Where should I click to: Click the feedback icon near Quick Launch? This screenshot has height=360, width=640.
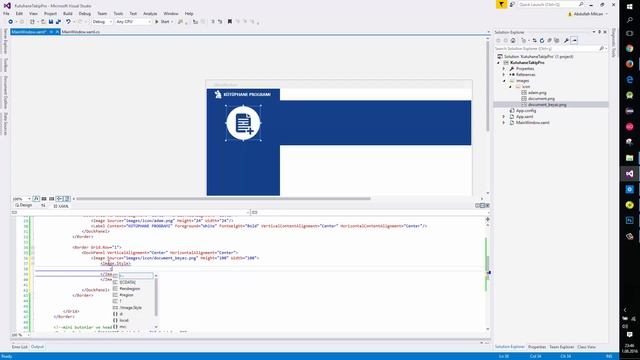(512, 4)
